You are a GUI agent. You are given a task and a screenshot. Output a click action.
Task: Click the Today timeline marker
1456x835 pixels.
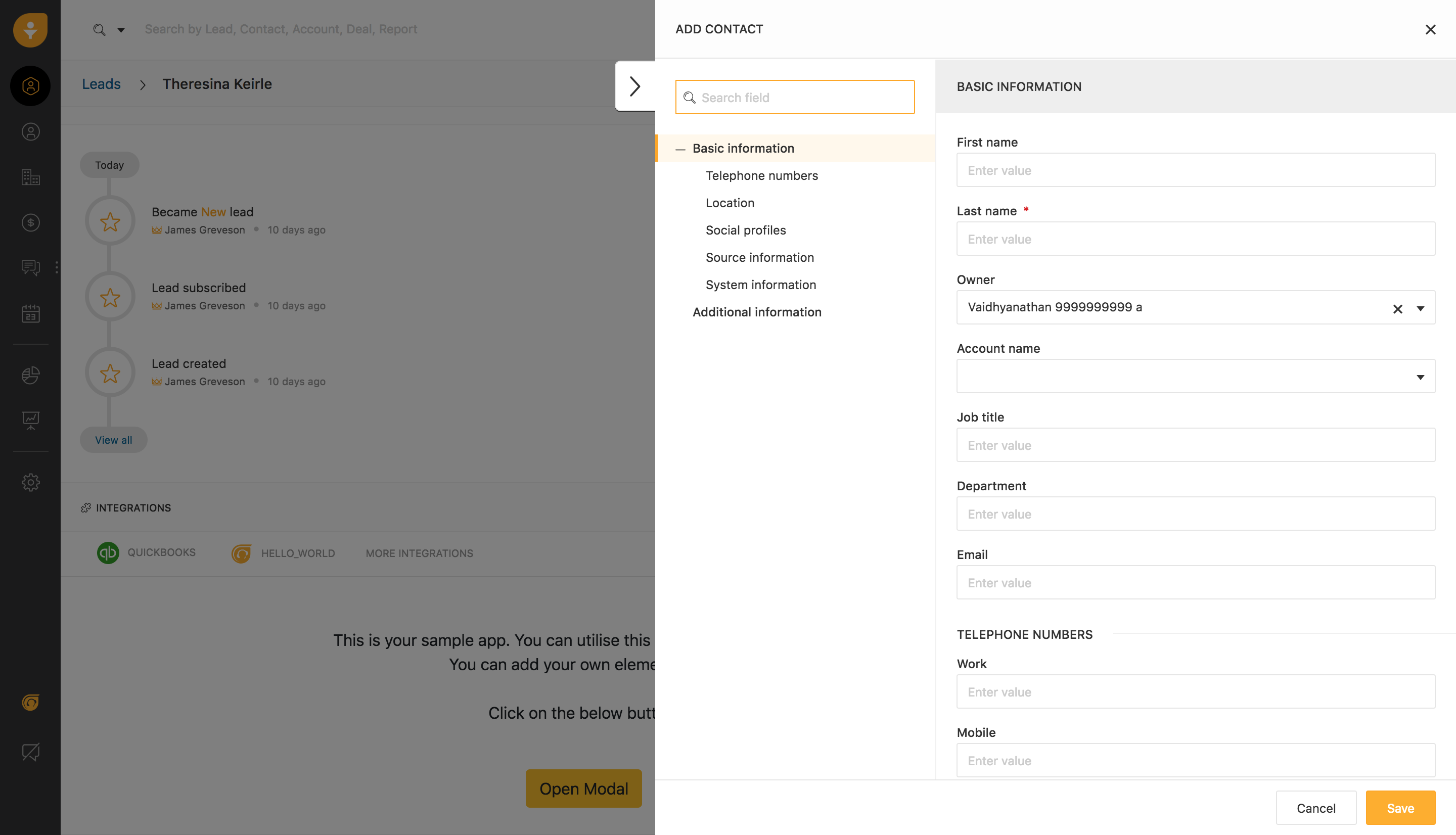110,165
